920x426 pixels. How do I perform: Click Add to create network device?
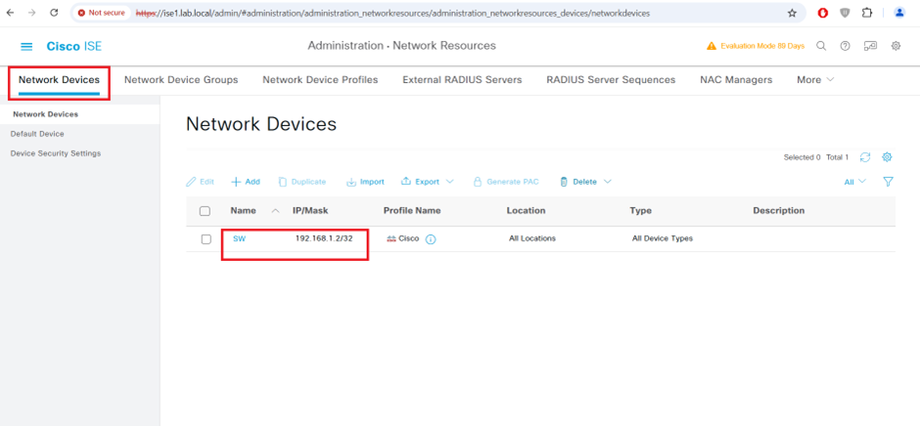[246, 182]
